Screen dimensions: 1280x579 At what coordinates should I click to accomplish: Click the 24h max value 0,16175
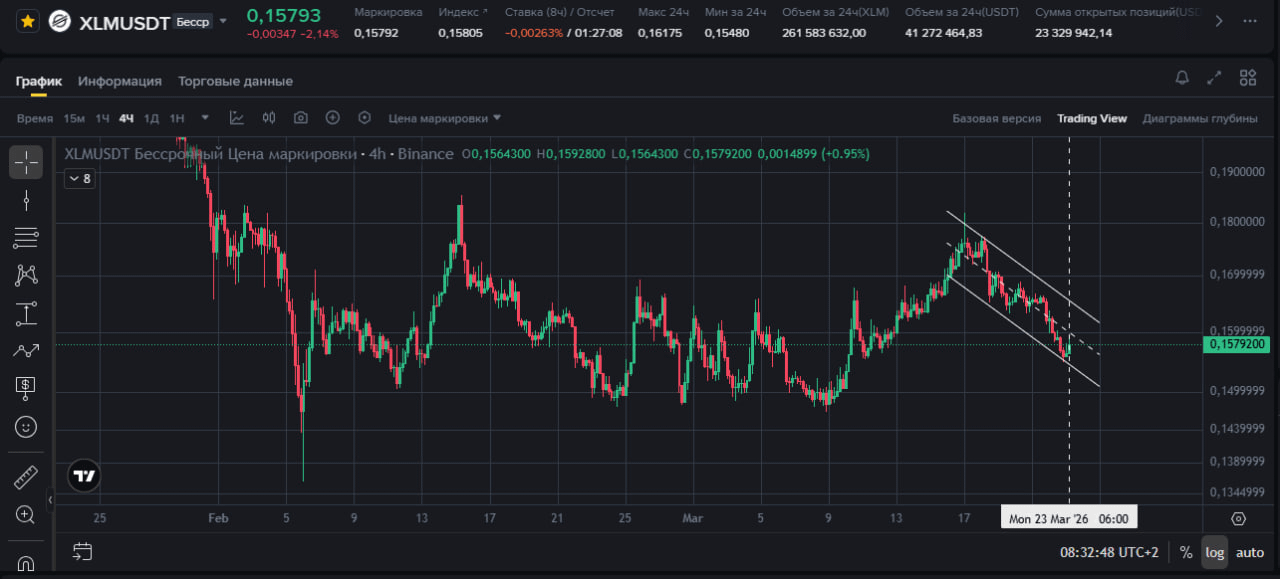[659, 33]
